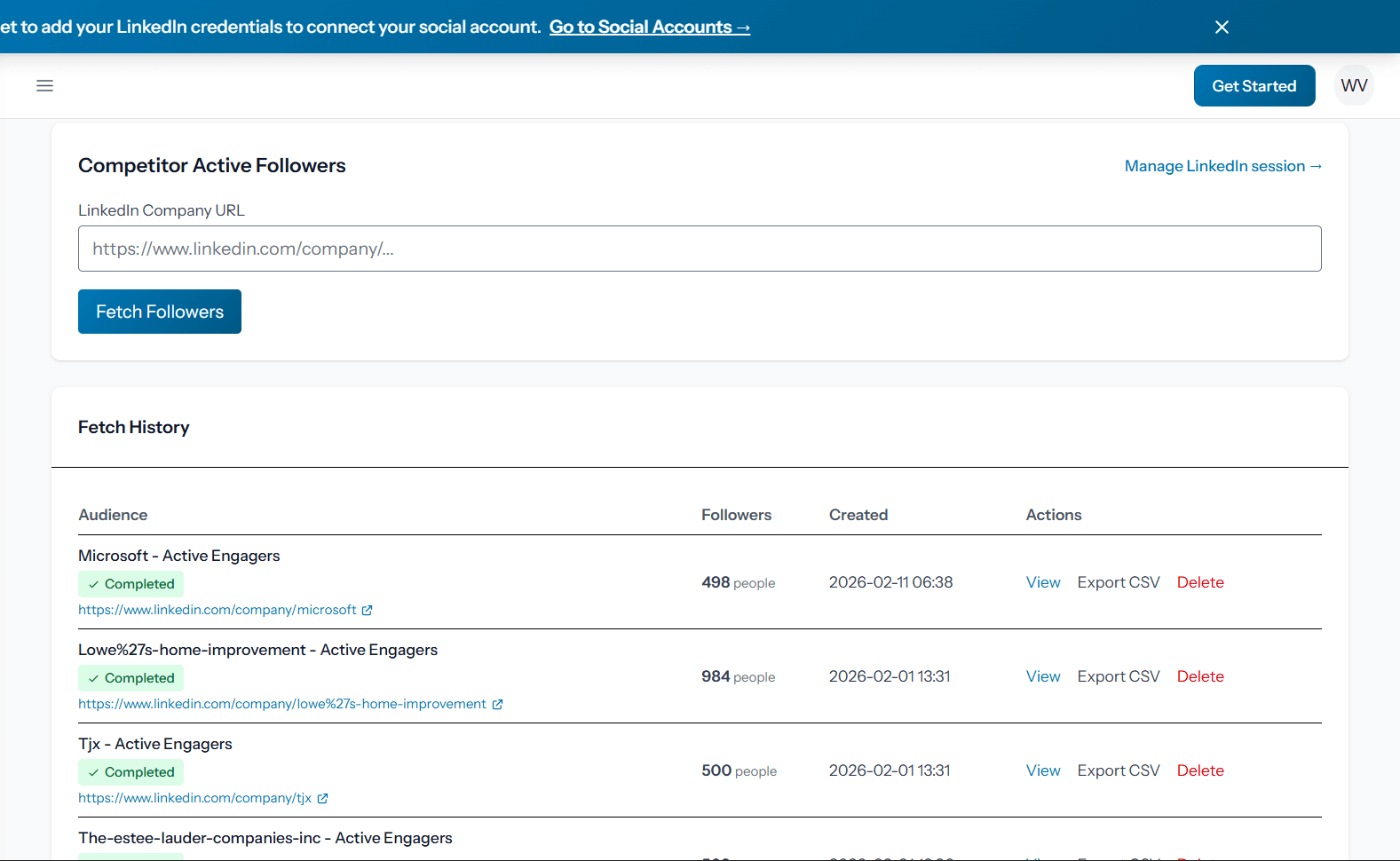
Task: Export CSV for Tjx audience
Action: pos(1118,770)
